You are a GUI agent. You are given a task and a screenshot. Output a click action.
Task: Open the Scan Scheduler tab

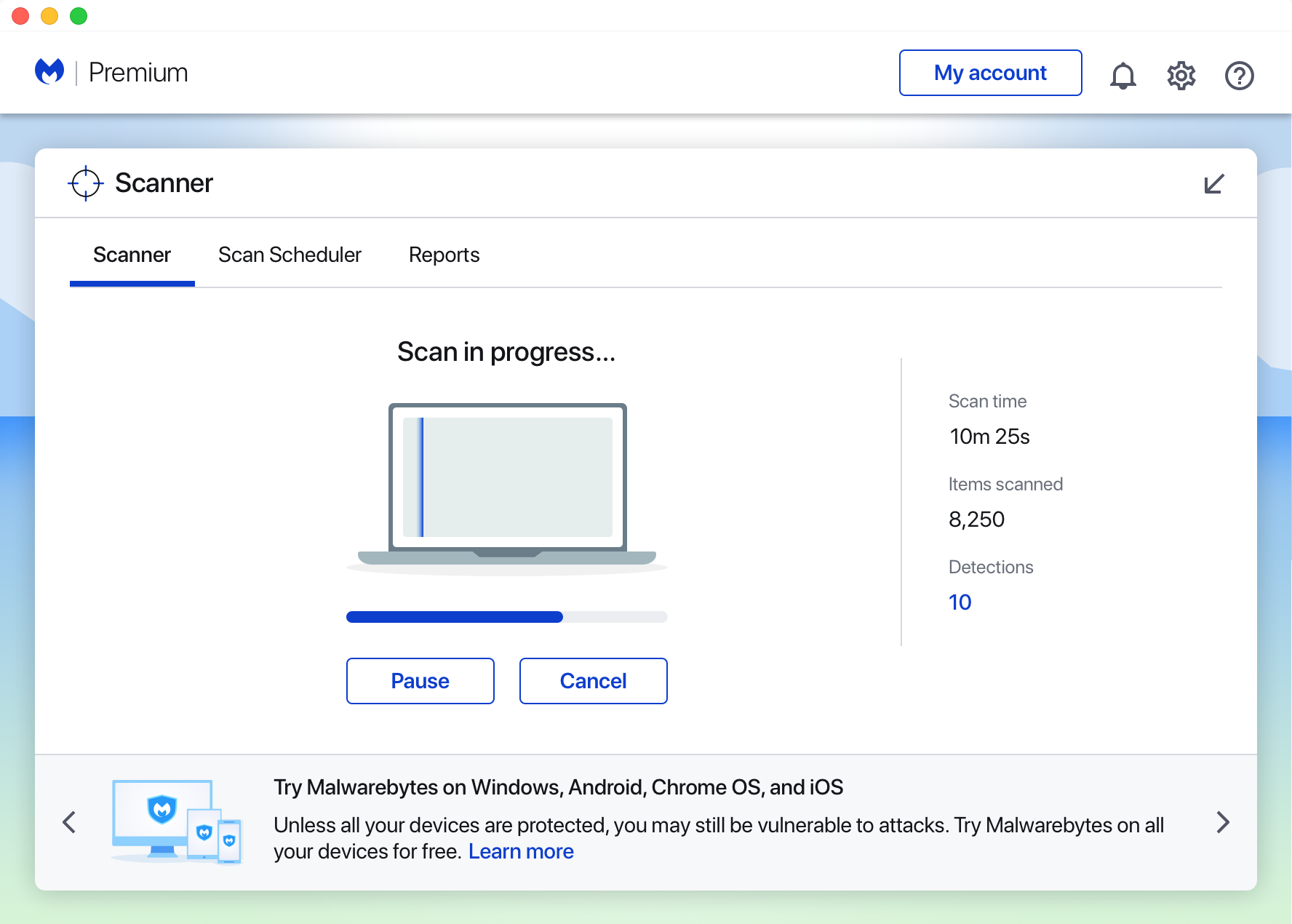(290, 255)
